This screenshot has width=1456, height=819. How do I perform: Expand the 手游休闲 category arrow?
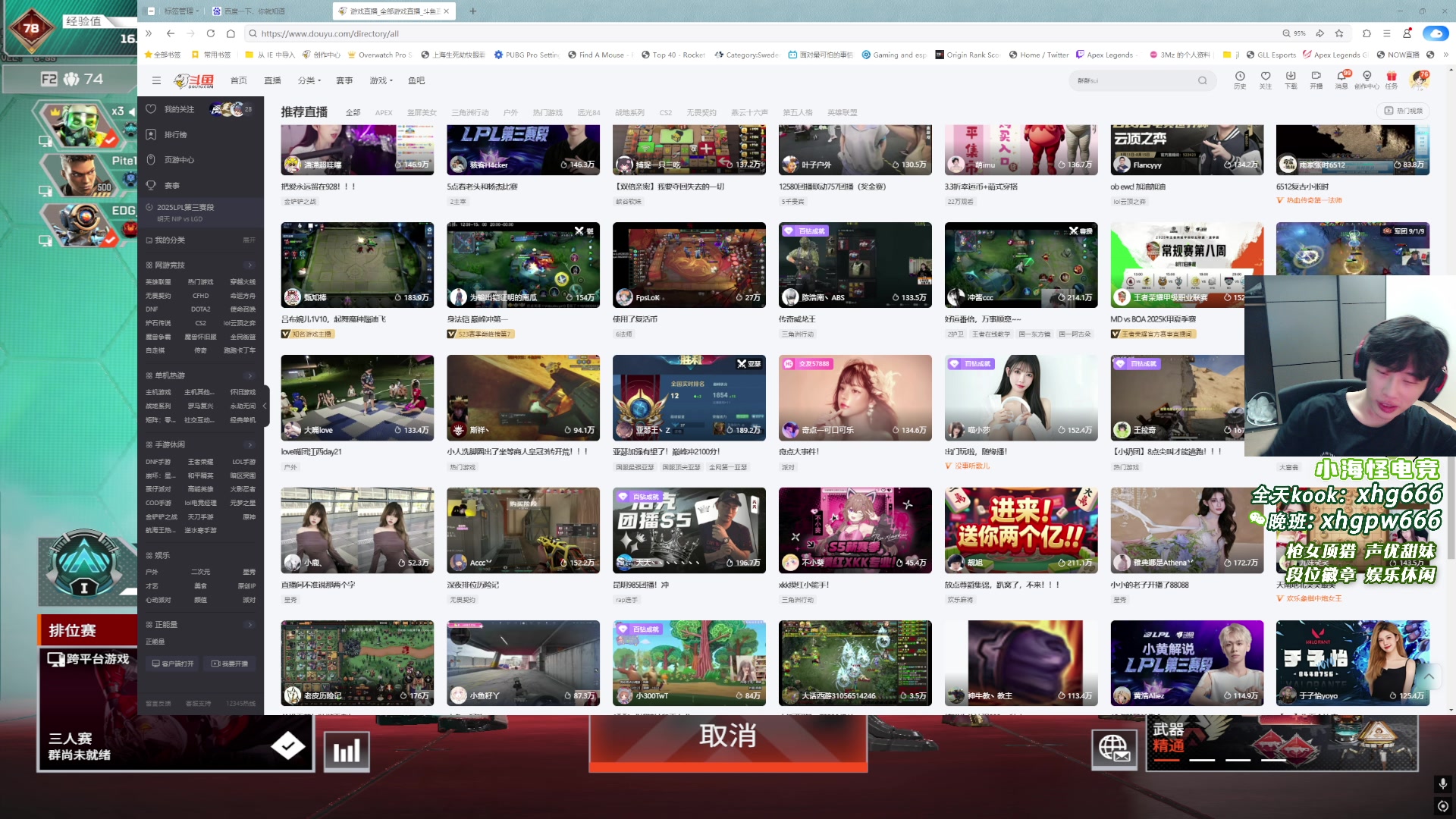click(249, 445)
